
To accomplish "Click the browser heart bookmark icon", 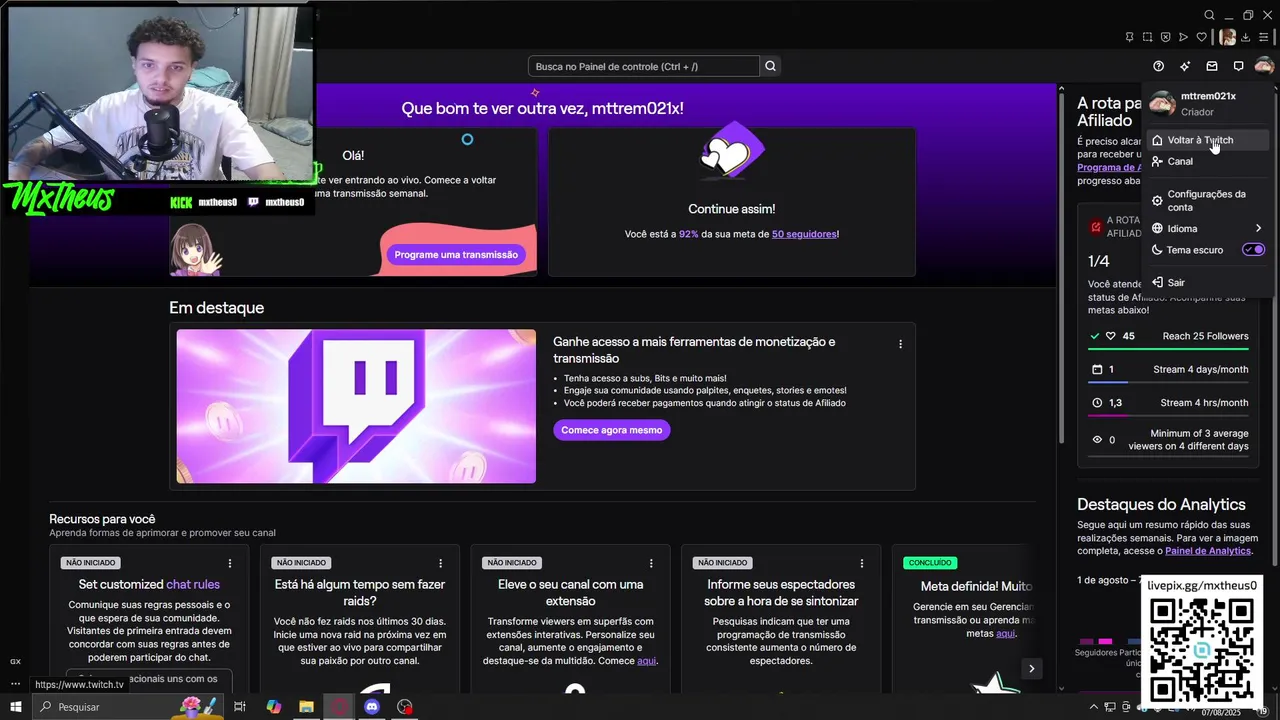I will [1202, 37].
